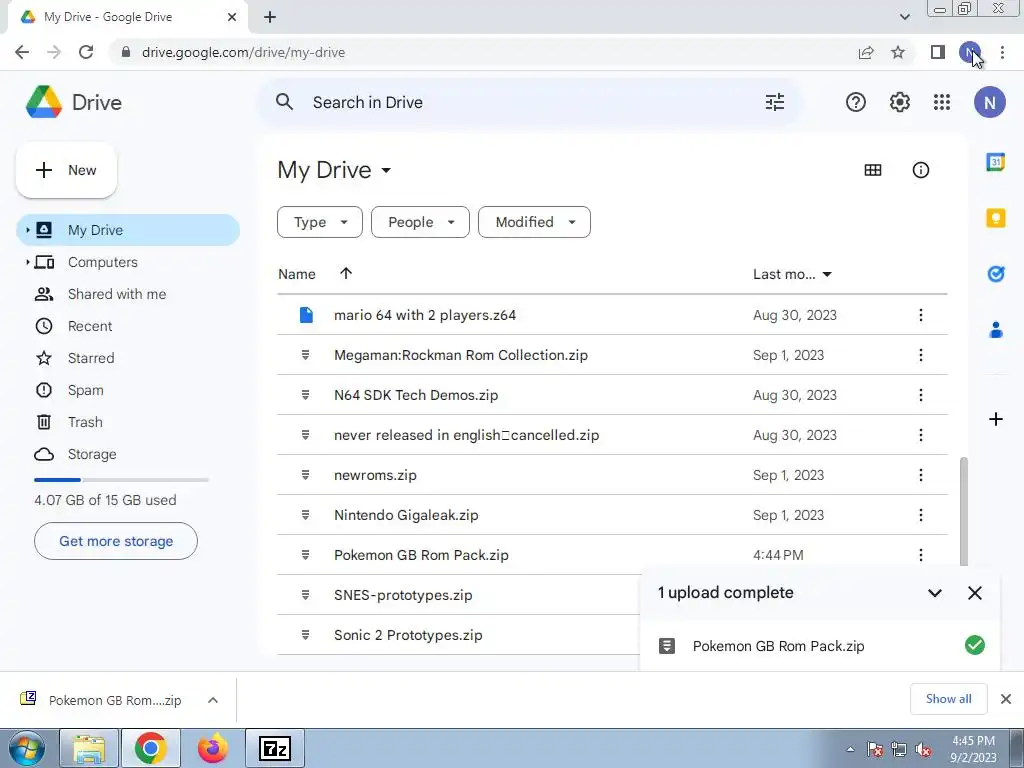This screenshot has width=1024, height=768.
Task: Get add-ons plus icon in side panel
Action: pyautogui.click(x=995, y=419)
